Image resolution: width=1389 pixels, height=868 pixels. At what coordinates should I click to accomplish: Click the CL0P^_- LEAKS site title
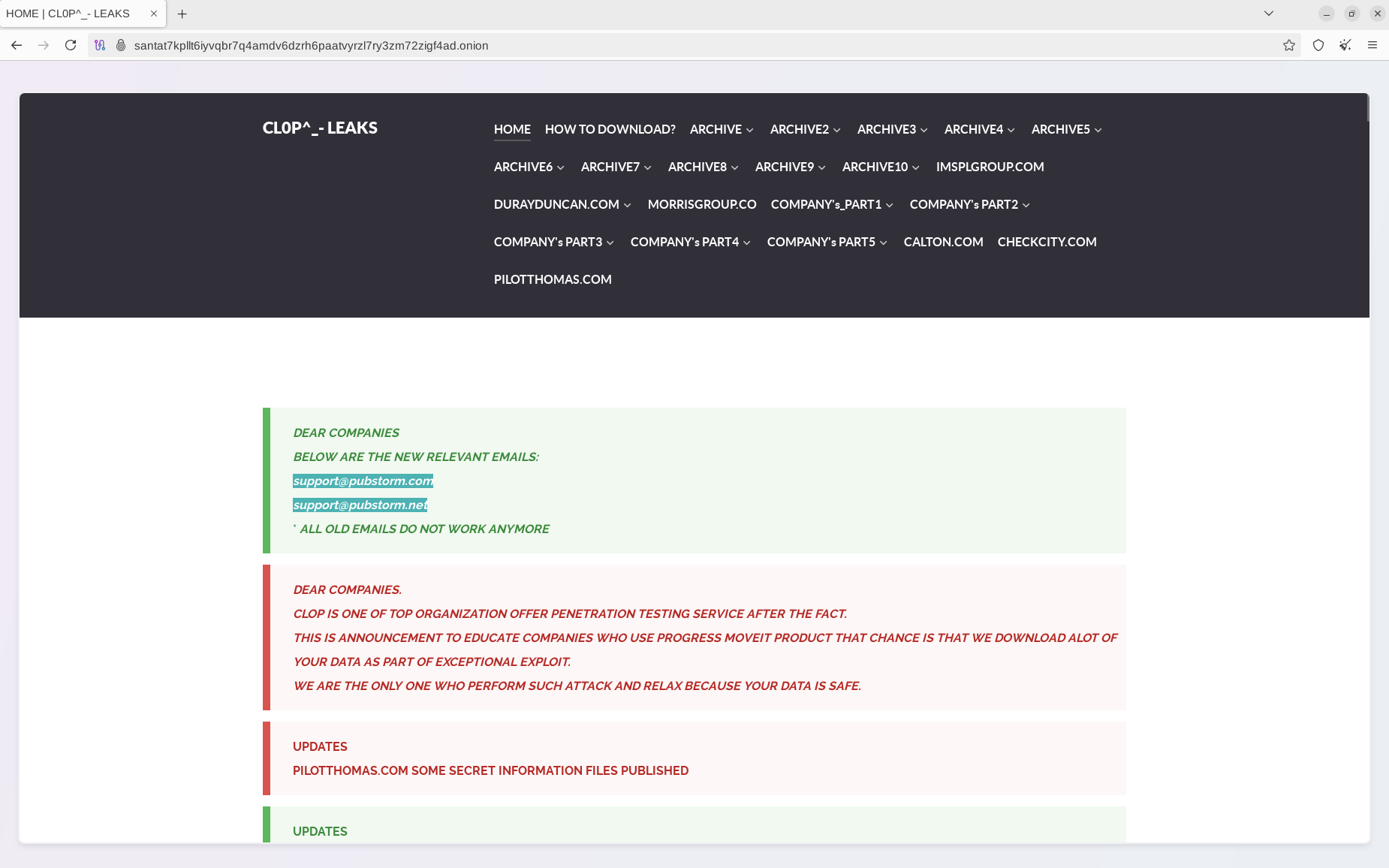[320, 128]
